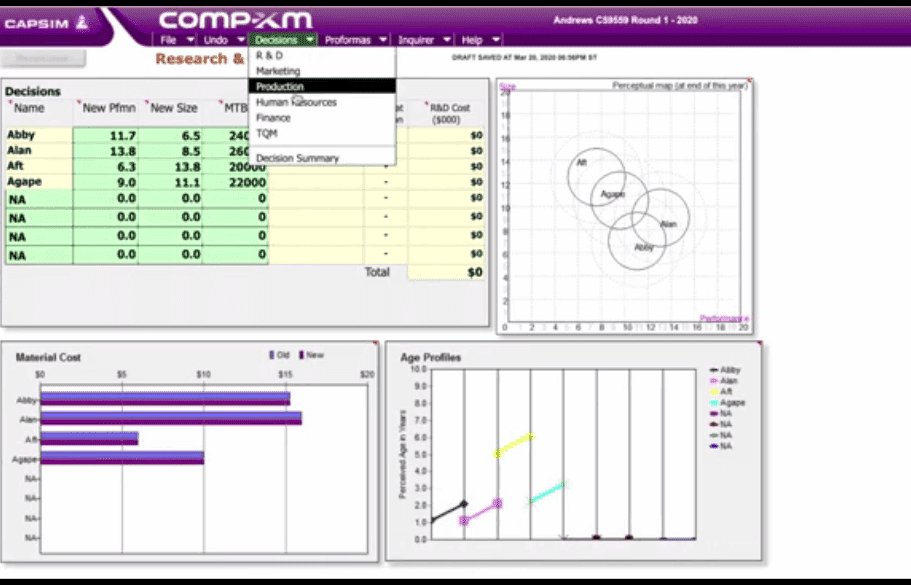Click the Agape circle on perceptual map
Screen dimensions: 911x585
click(619, 200)
